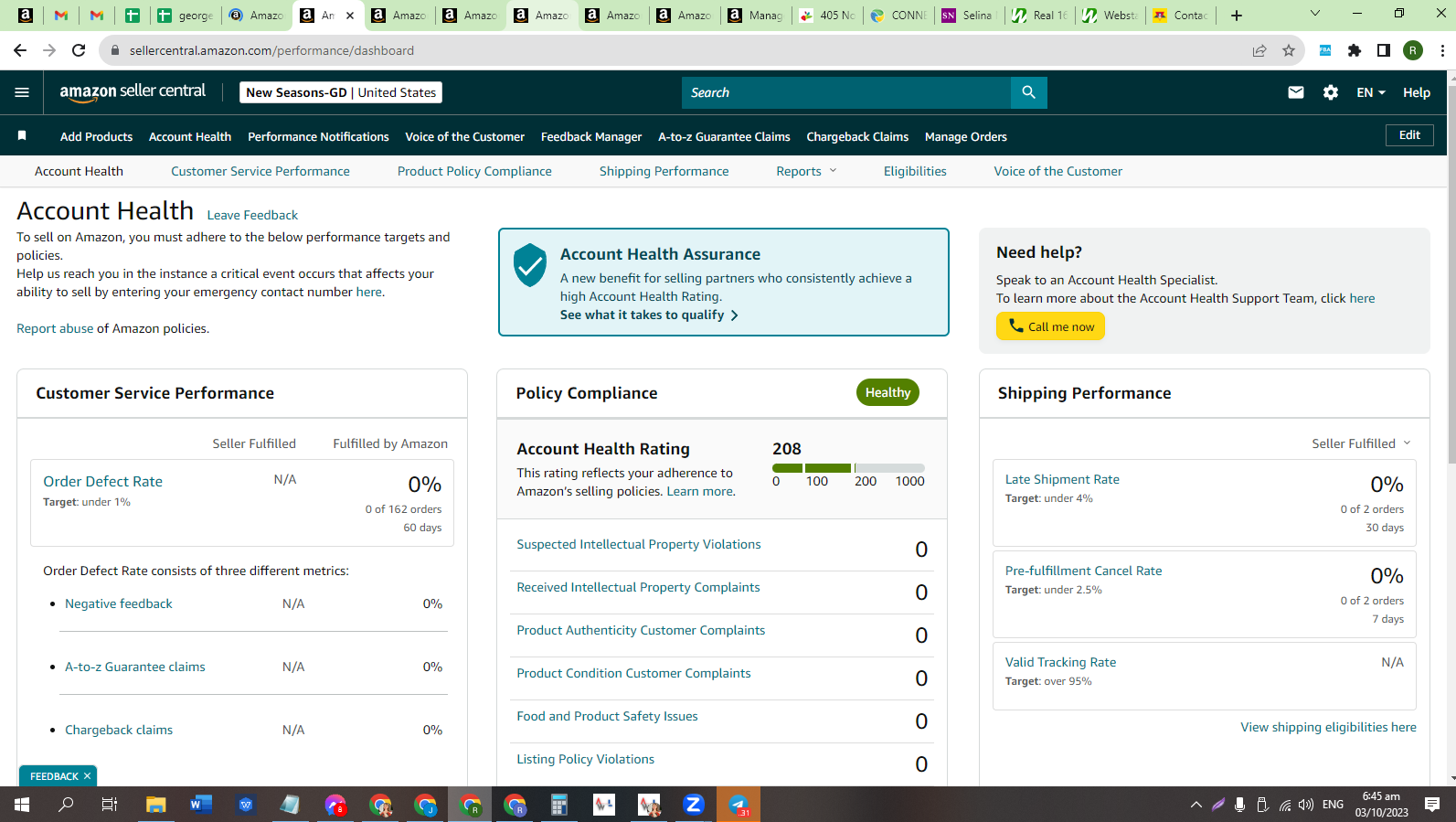The image size is (1456, 822).
Task: Click the Help button
Action: click(x=1417, y=92)
